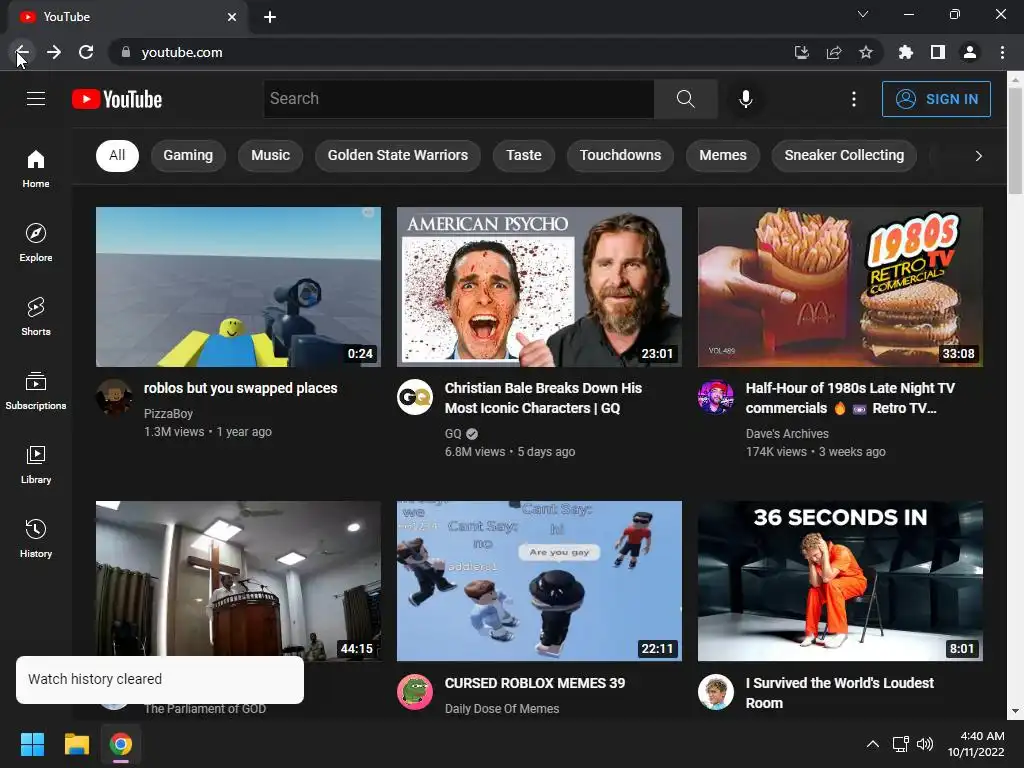Open the Roblox sniper thumbnail
1024x768 pixels.
click(x=238, y=287)
